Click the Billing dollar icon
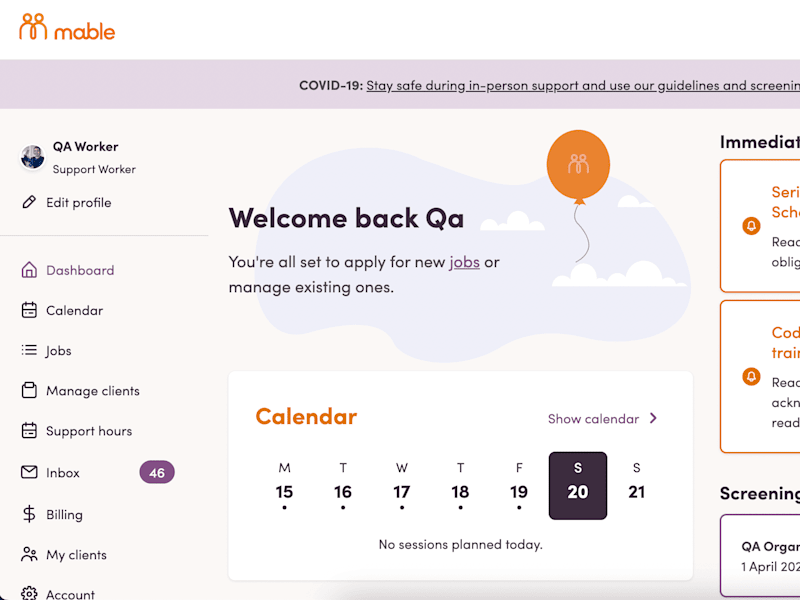This screenshot has width=800, height=600. point(29,514)
